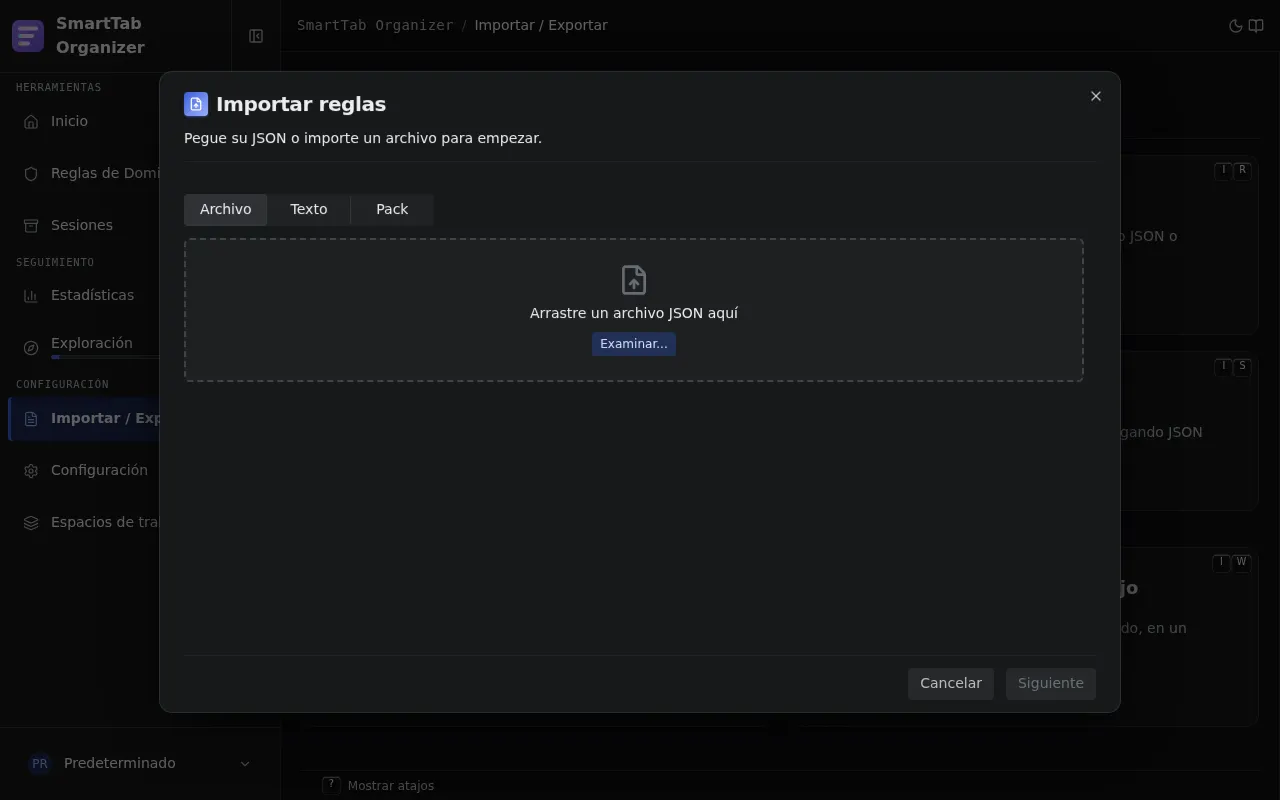Open Sesiones in the sidebar
Image resolution: width=1280 pixels, height=800 pixels.
pos(84,225)
